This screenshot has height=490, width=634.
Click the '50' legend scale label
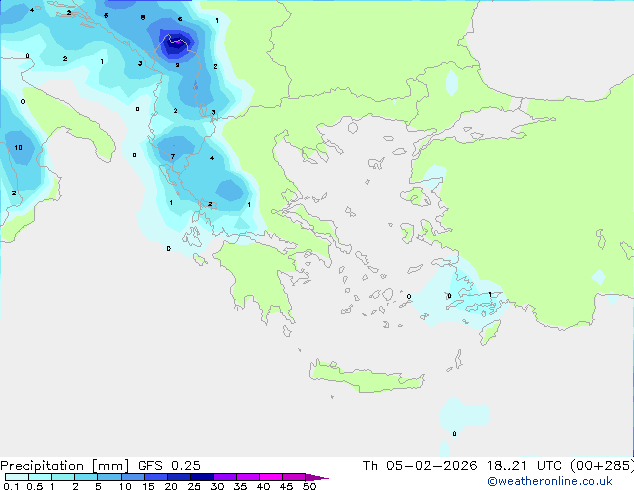309,486
